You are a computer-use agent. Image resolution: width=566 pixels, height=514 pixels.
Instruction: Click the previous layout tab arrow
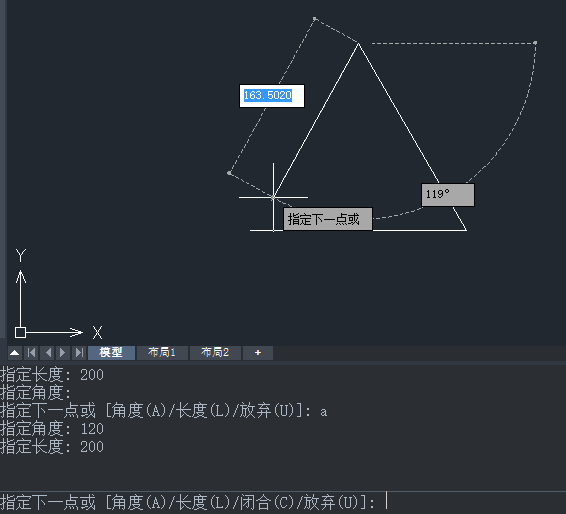click(x=48, y=353)
